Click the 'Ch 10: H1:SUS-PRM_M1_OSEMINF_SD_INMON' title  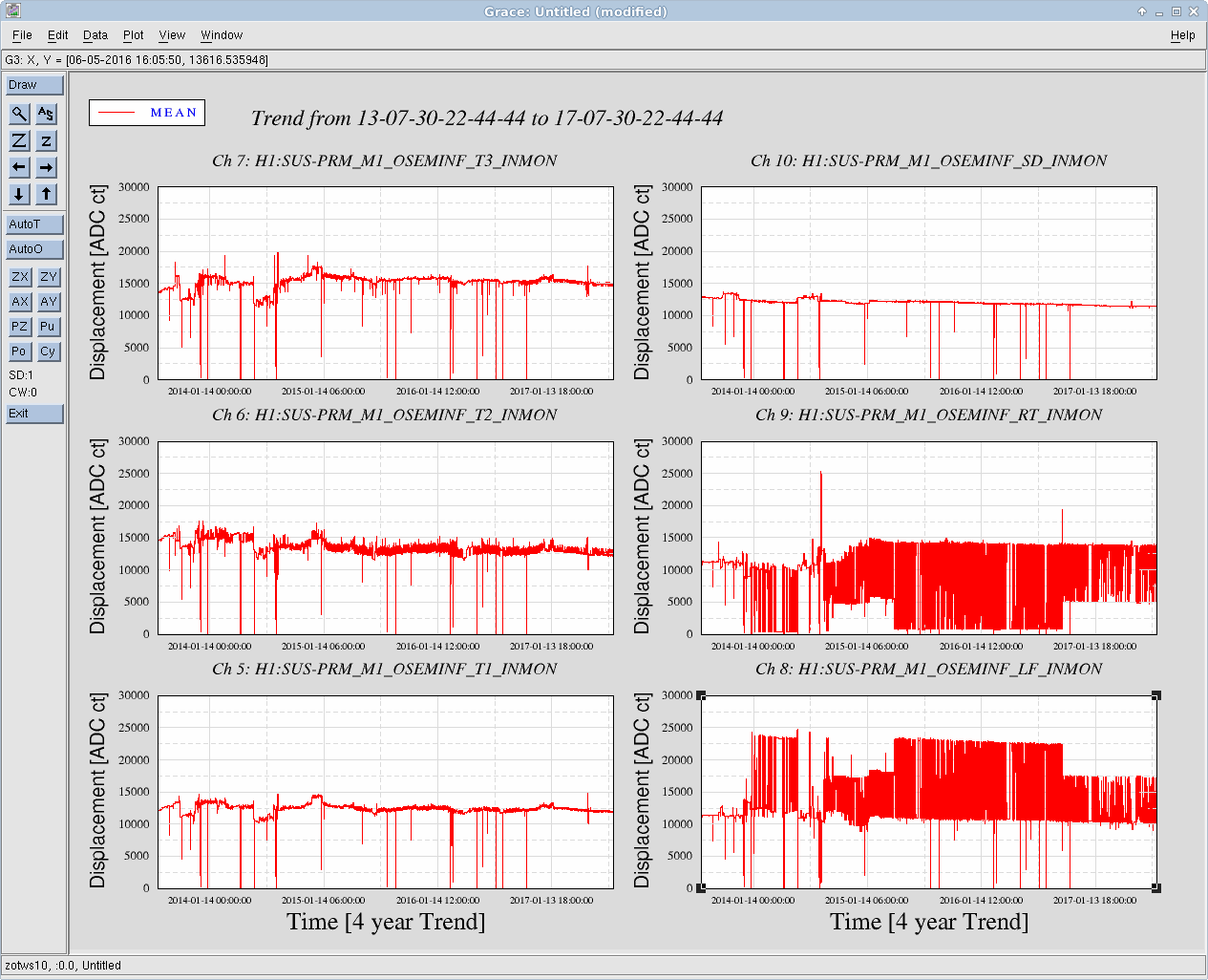(928, 160)
